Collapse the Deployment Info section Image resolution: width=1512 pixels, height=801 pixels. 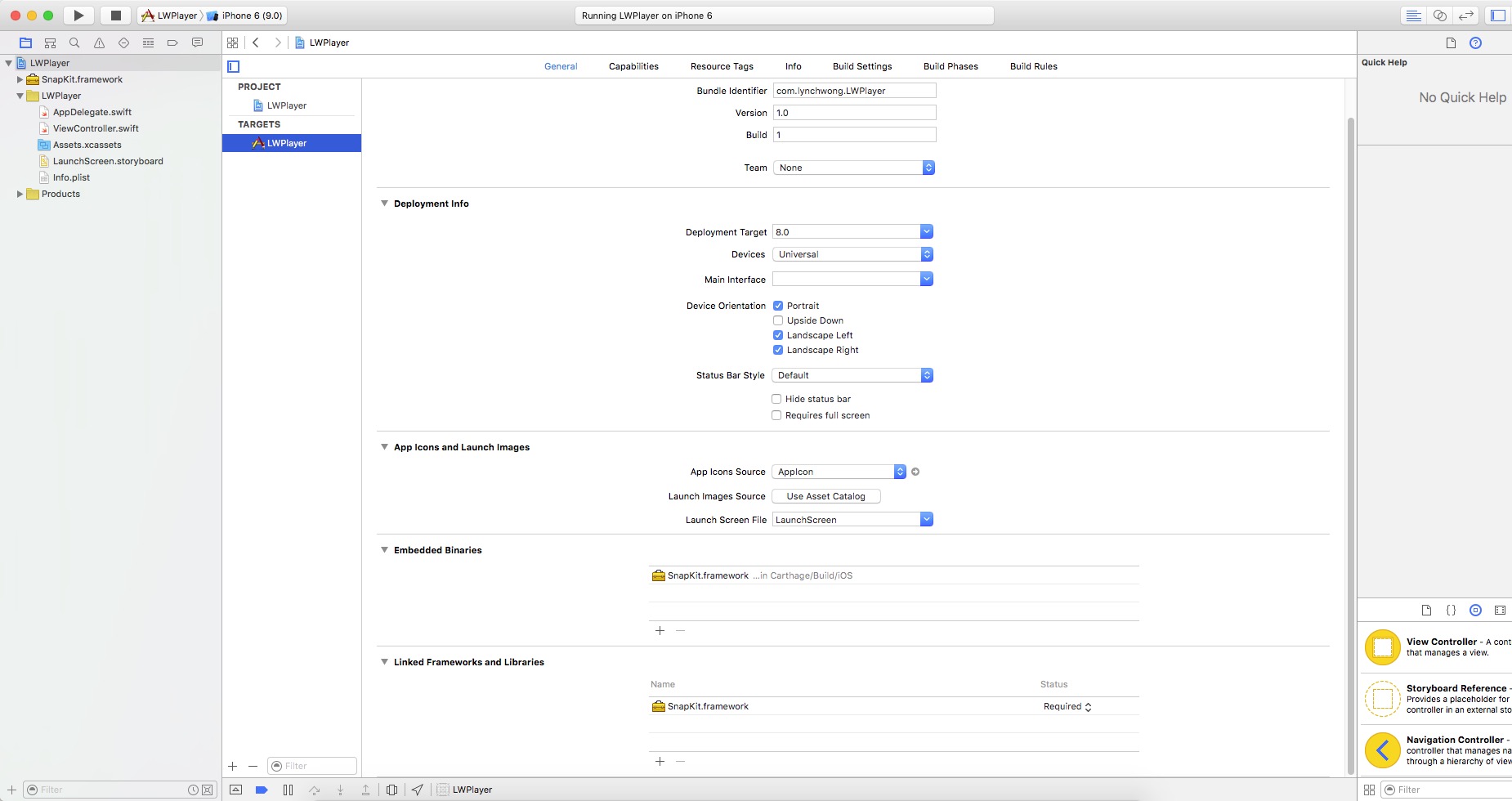384,204
